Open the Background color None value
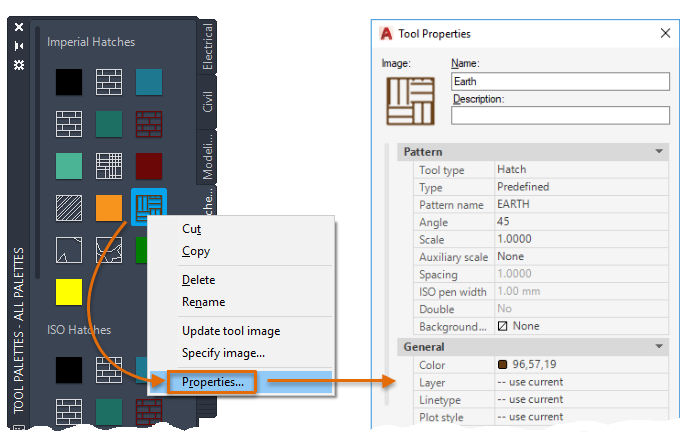Image resolution: width=680 pixels, height=447 pixels. point(581,326)
